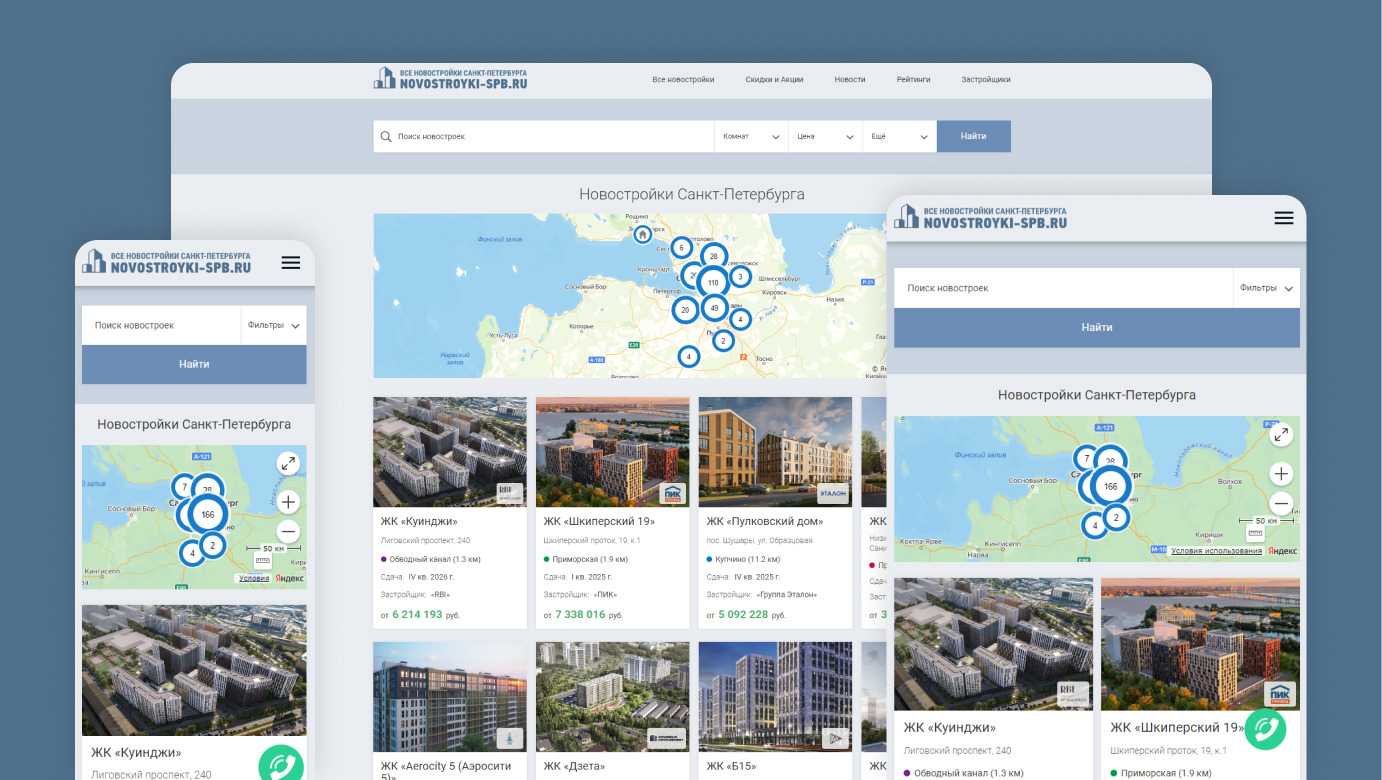1382x780 pixels.
Task: Open ЖК «Пулковский дом» card title
Action: click(765, 521)
